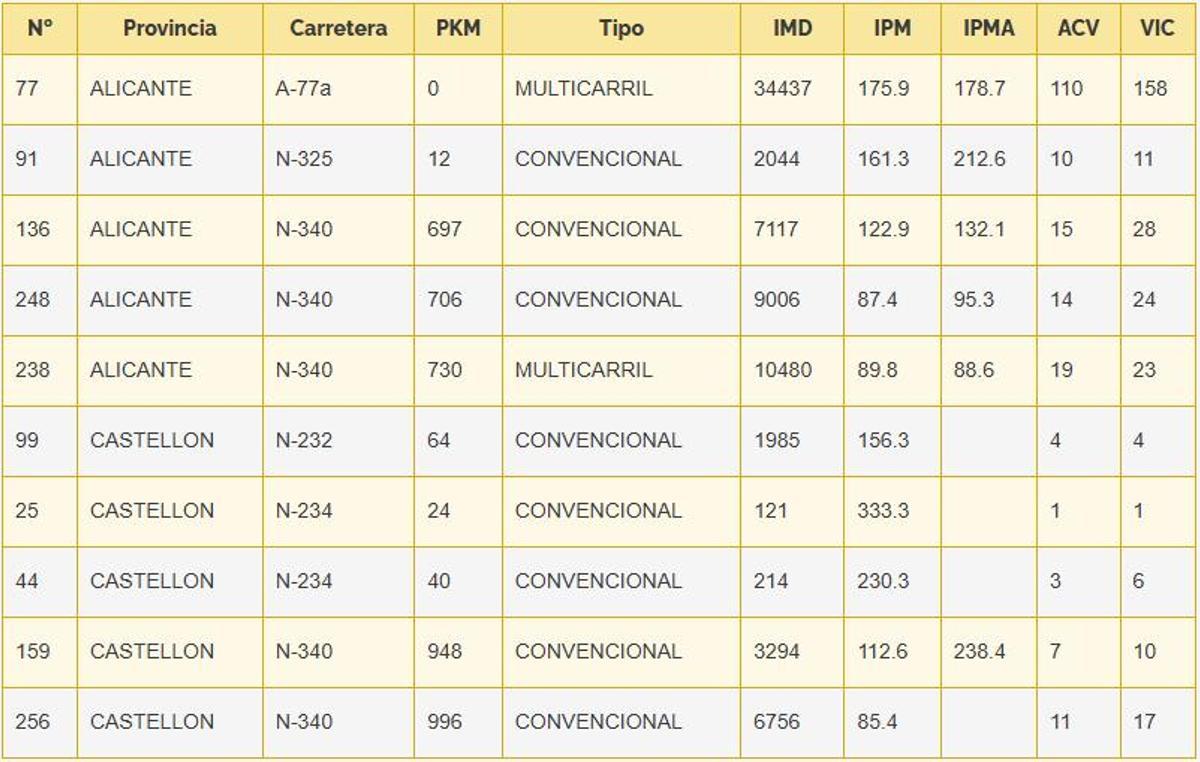Select the Tipo column header
Image resolution: width=1200 pixels, height=762 pixels.
[621, 28]
